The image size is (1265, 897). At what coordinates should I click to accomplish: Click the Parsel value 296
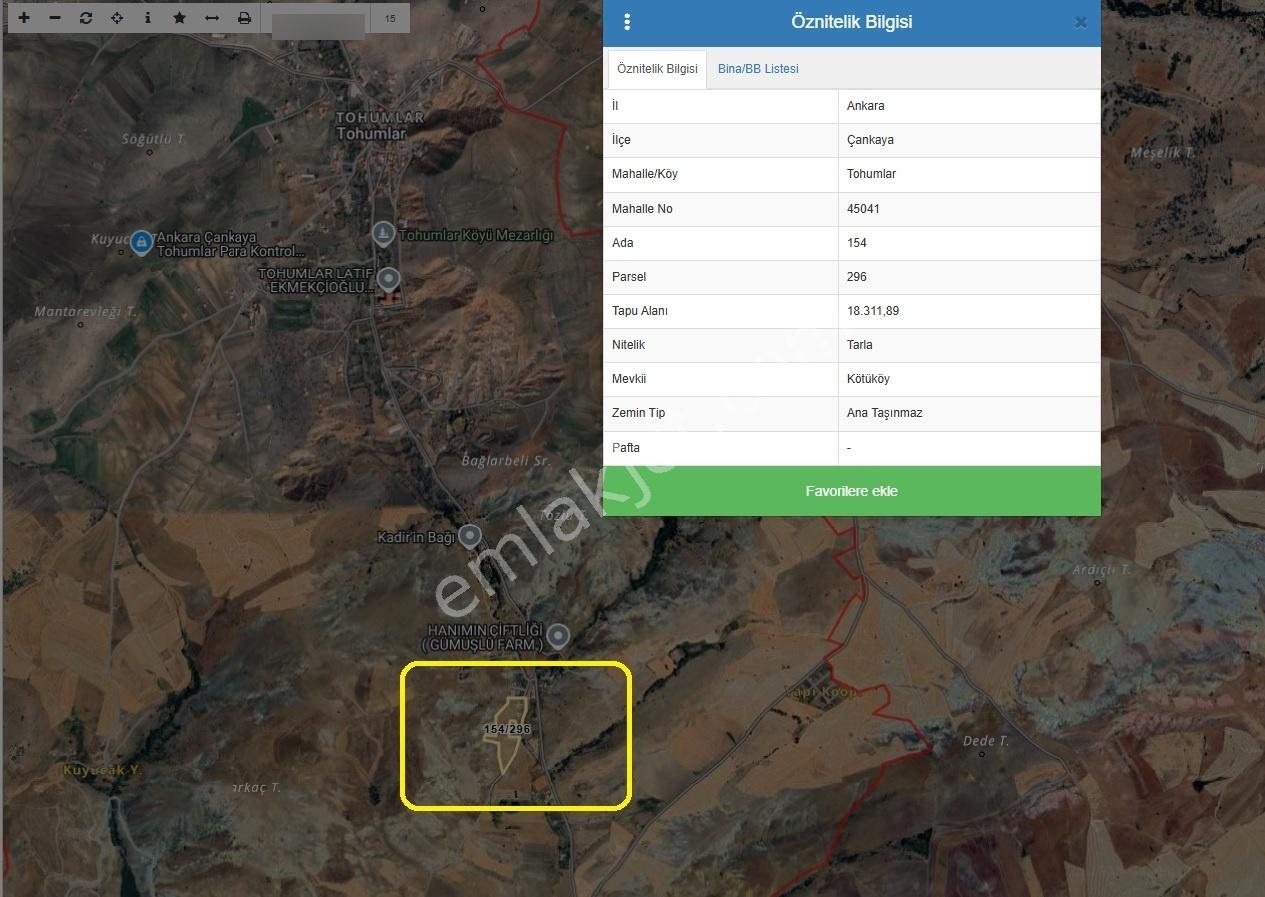(x=857, y=277)
